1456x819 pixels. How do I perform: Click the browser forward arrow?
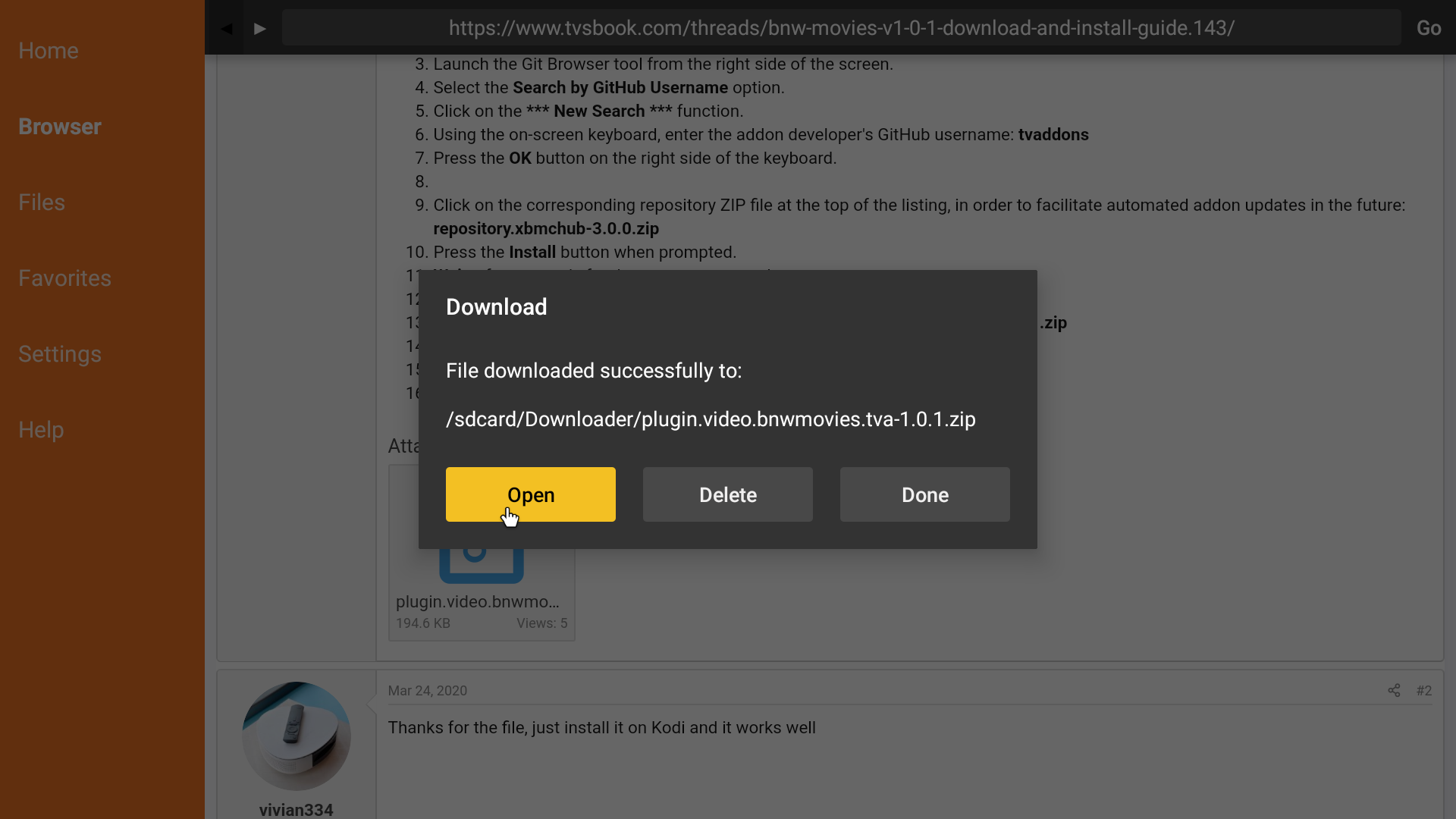pyautogui.click(x=260, y=28)
